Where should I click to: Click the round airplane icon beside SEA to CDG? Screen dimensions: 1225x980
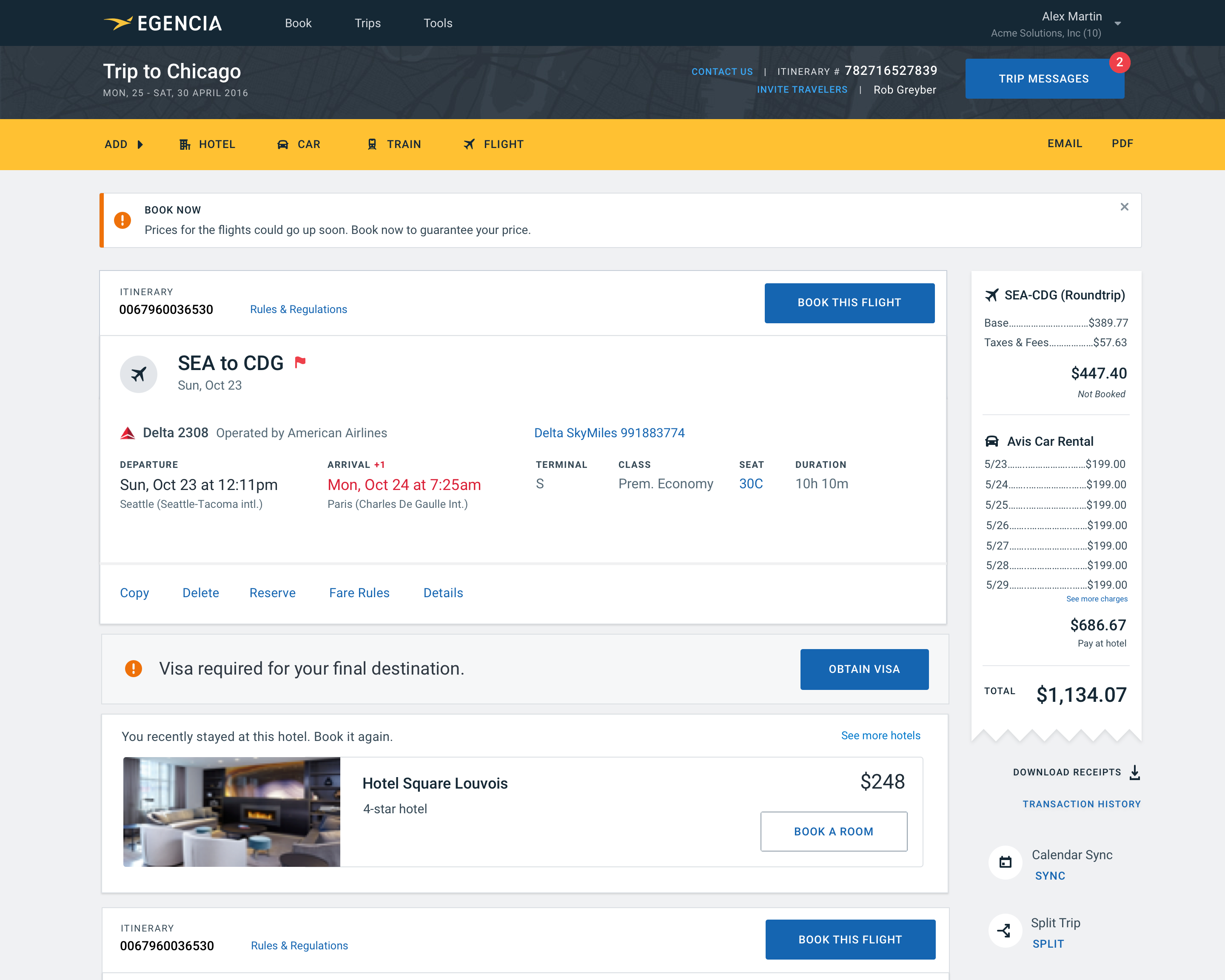pos(139,374)
